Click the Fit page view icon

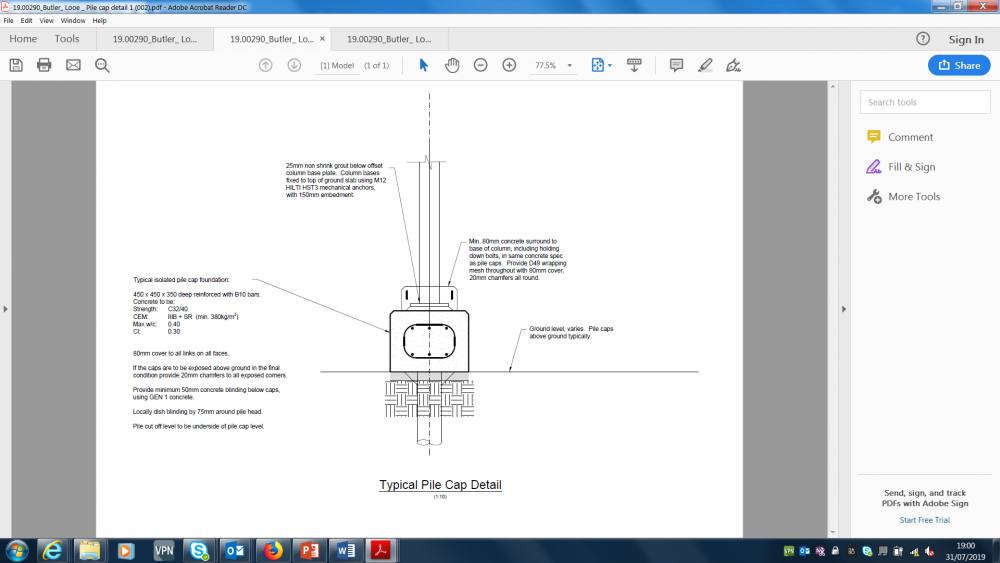click(x=598, y=65)
